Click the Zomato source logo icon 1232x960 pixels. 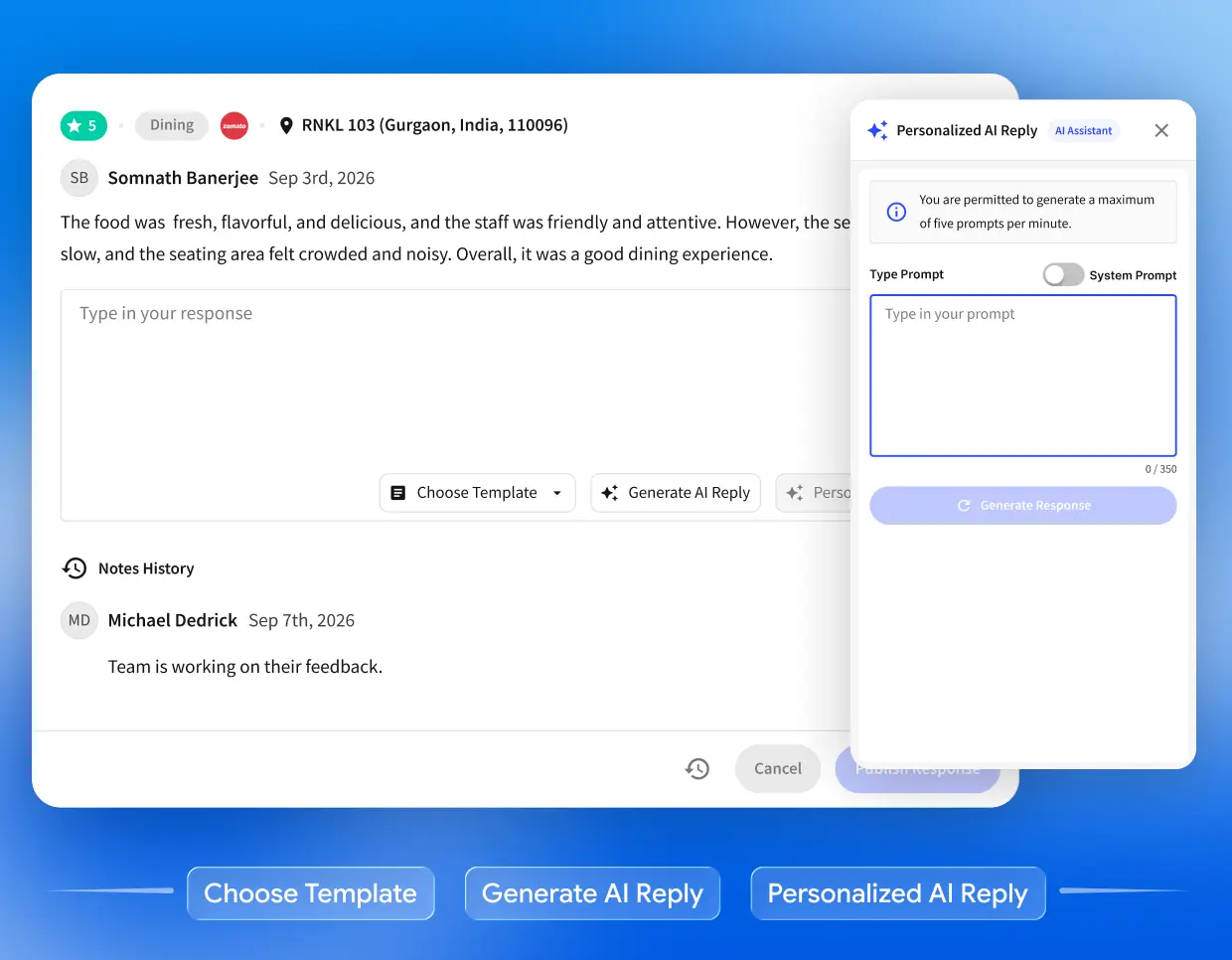point(234,125)
